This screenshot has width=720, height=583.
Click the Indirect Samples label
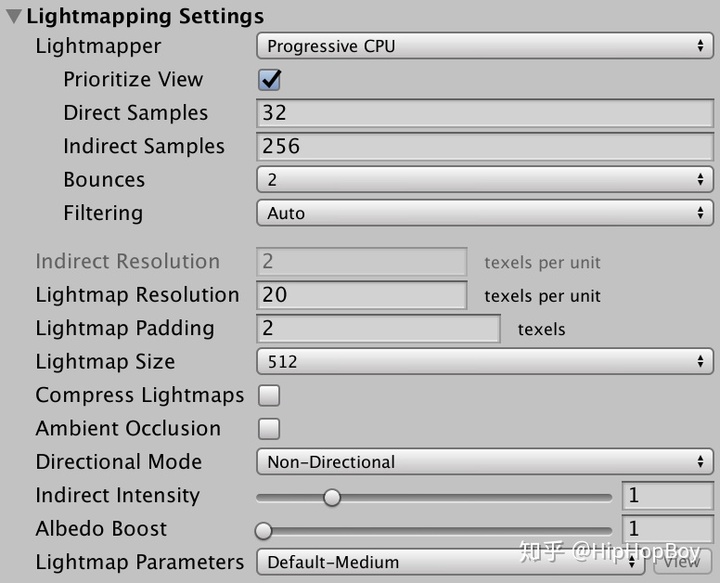coord(144,146)
